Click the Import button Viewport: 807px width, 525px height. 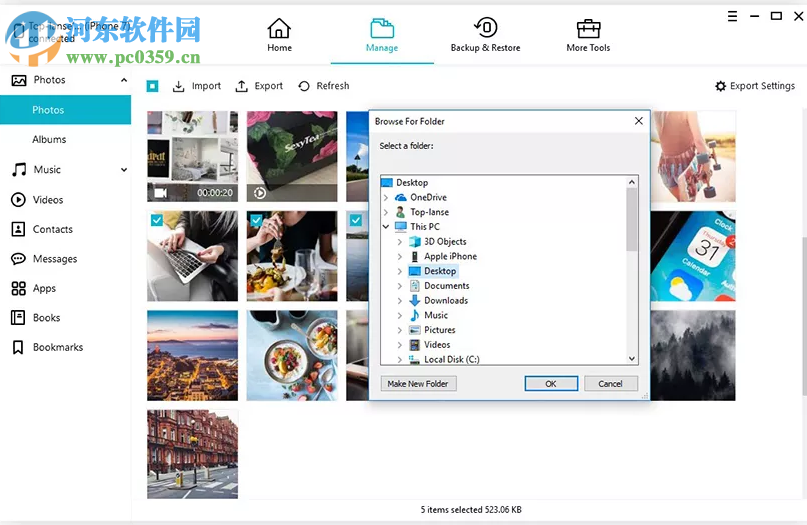197,86
